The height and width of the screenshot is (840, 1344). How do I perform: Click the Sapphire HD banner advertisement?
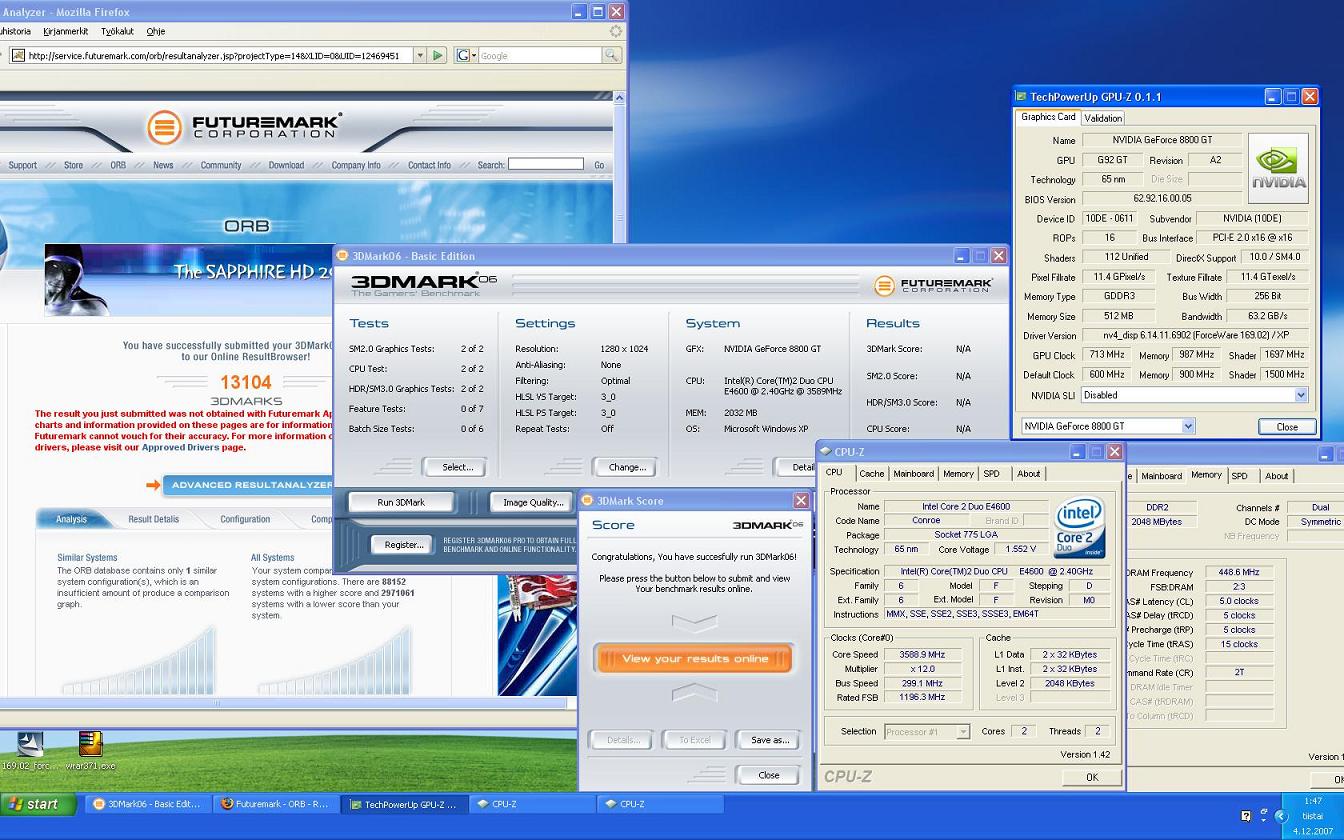click(x=189, y=278)
